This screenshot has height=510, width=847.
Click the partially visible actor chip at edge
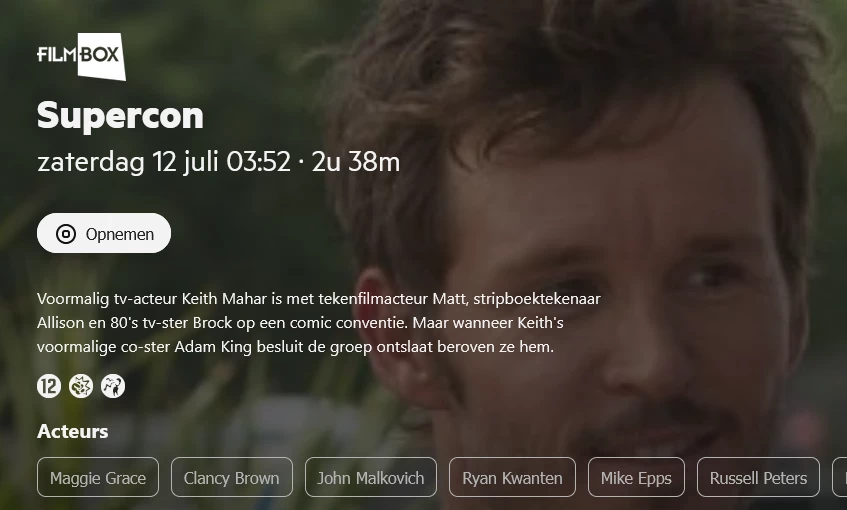[840, 477]
